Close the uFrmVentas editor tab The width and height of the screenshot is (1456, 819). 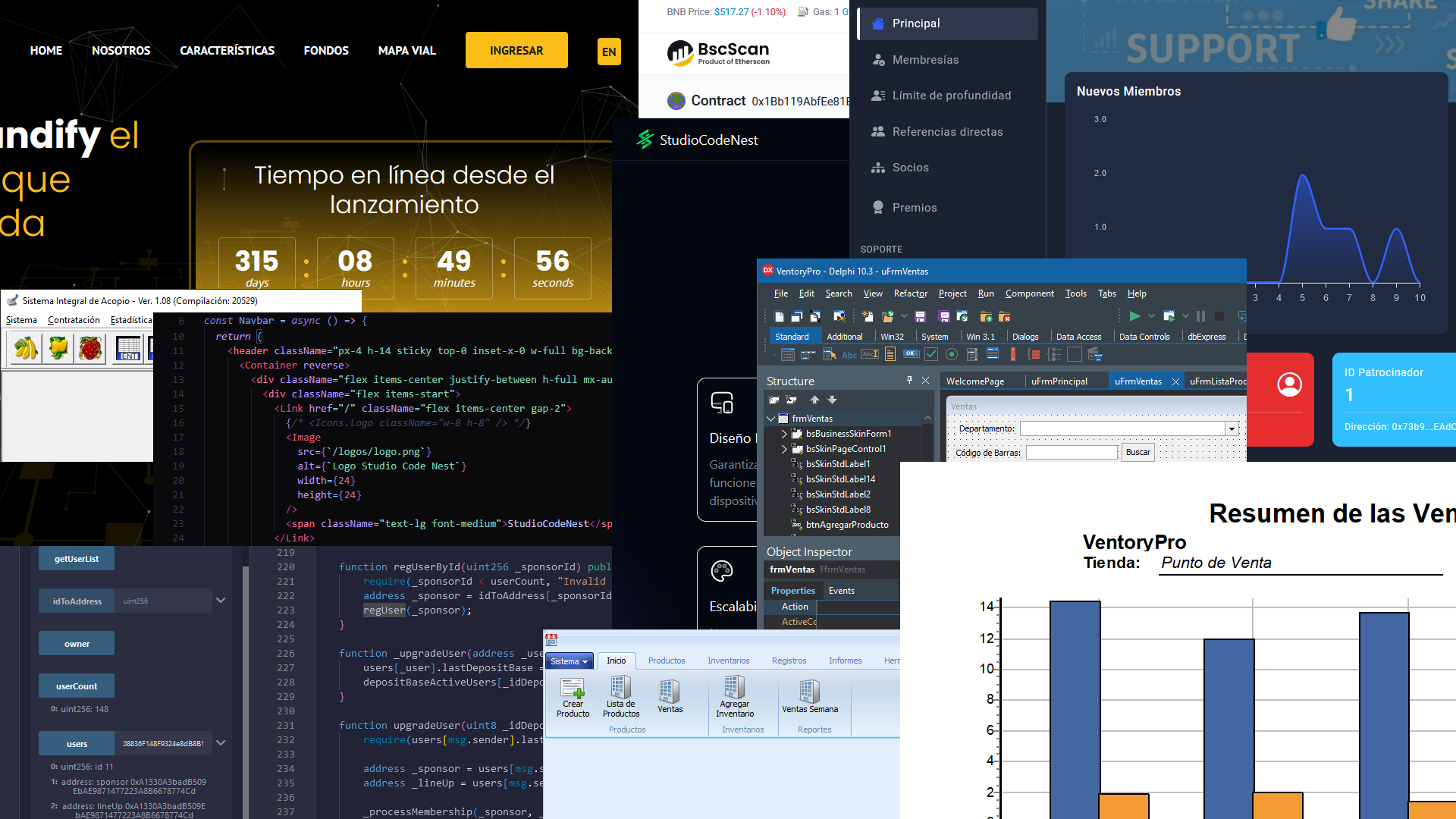[x=1175, y=381]
